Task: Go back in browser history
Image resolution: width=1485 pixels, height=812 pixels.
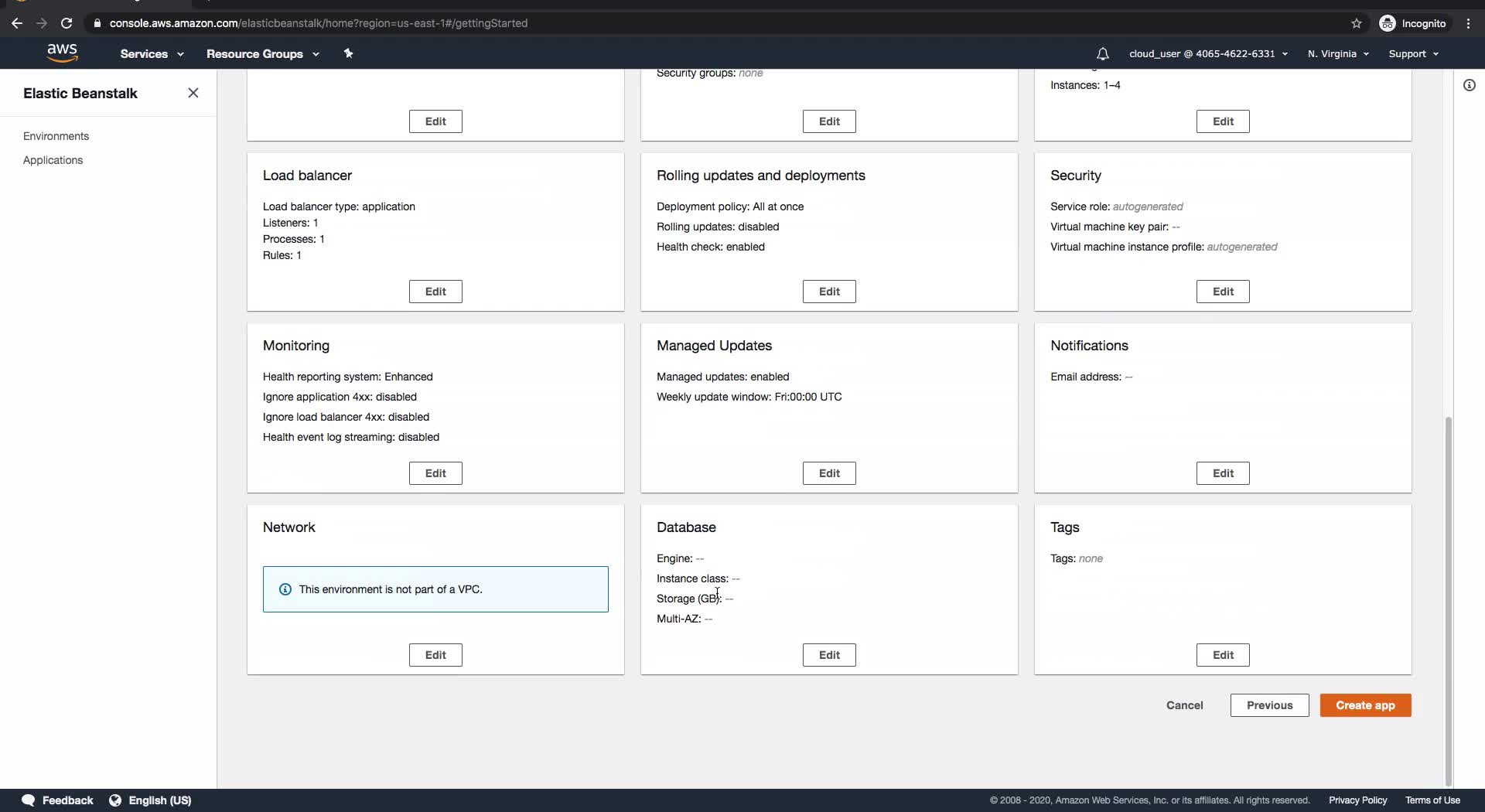Action: tap(17, 23)
